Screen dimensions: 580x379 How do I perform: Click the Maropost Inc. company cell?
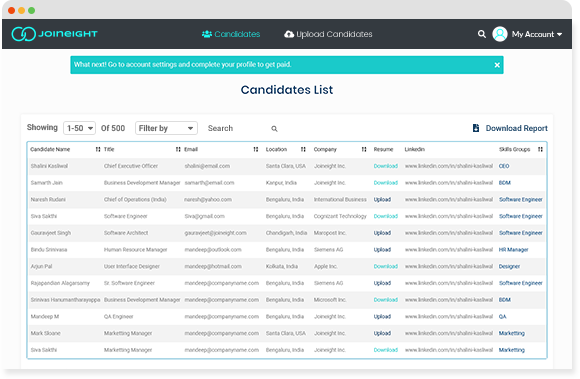tap(330, 233)
